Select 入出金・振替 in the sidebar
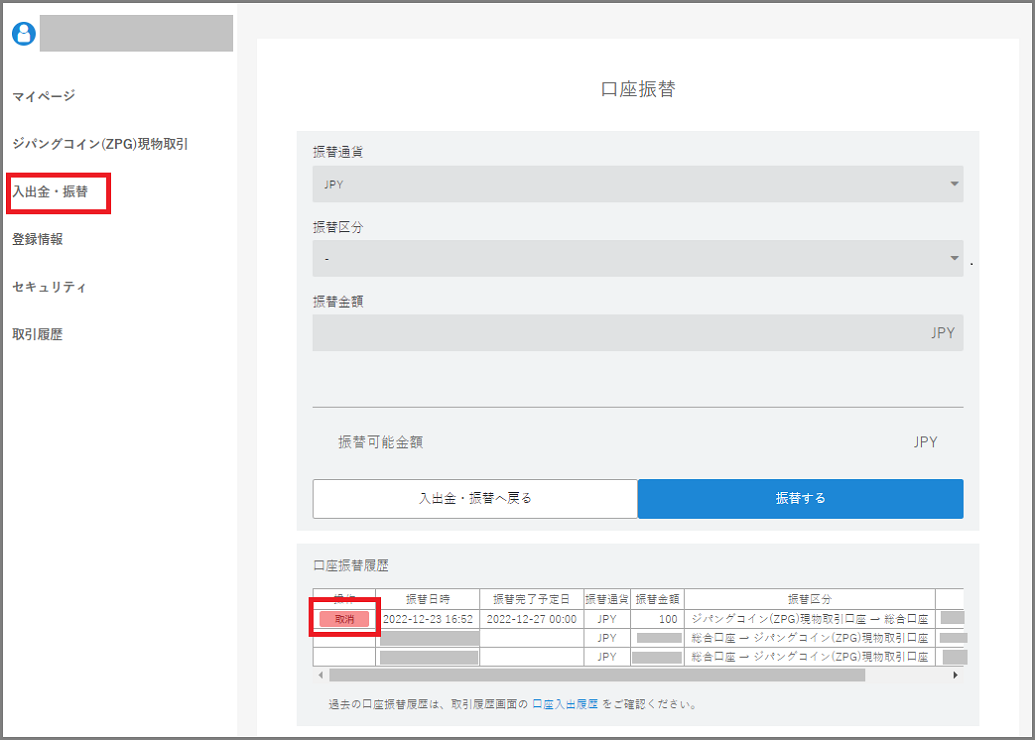 [x=50, y=191]
